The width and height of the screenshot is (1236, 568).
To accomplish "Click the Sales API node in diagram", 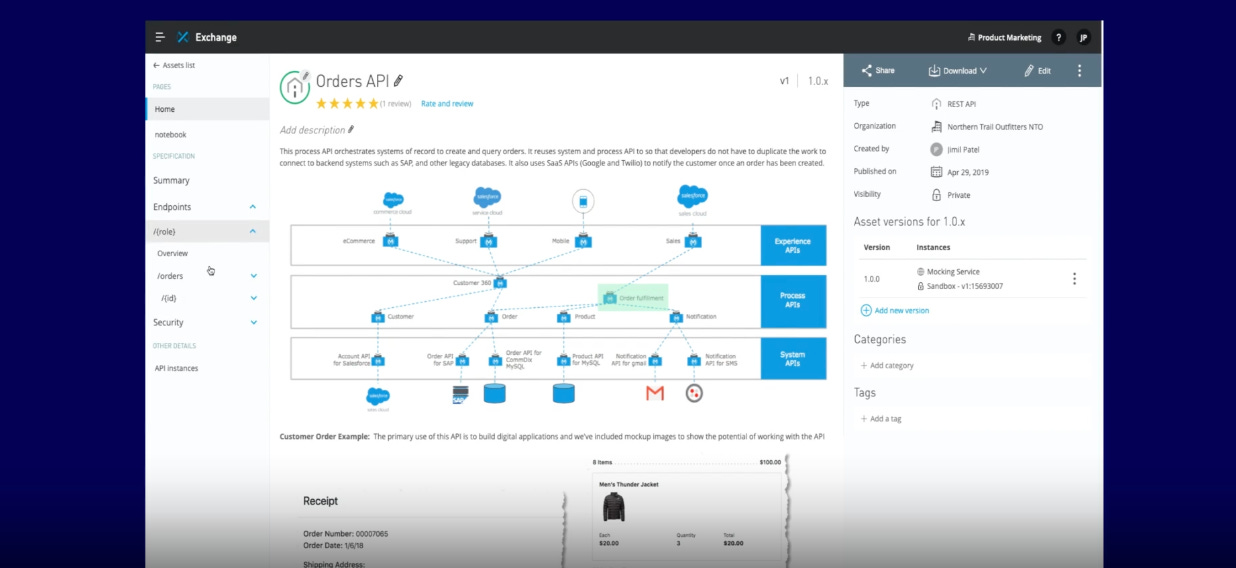I will (693, 241).
